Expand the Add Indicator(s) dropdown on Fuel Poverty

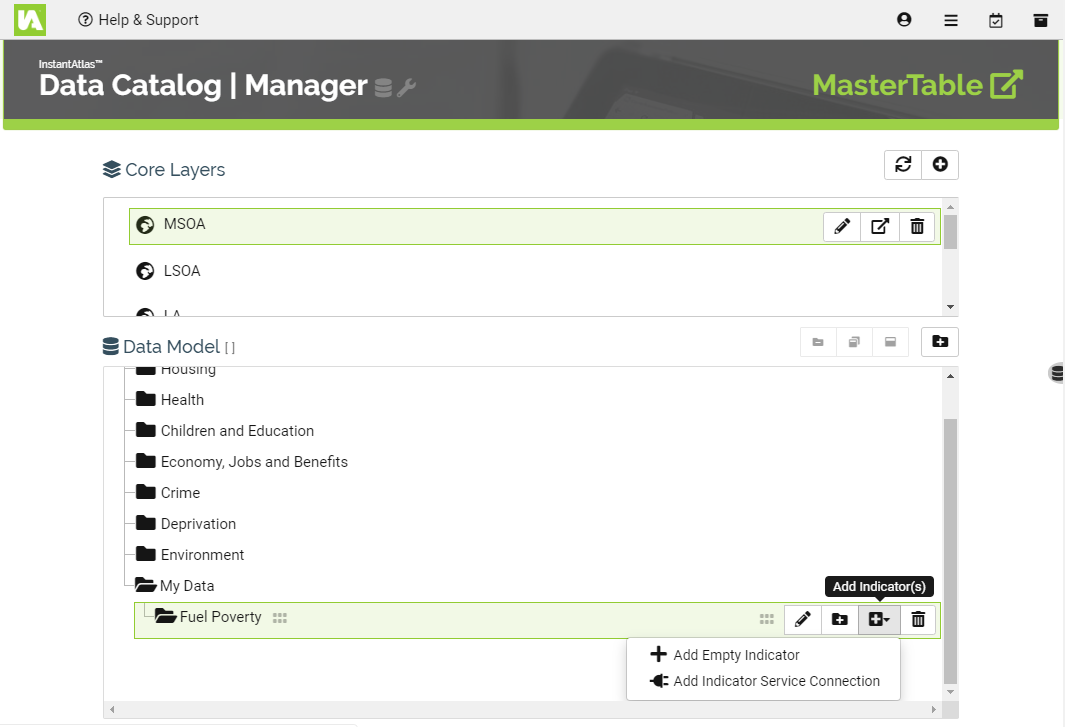(x=878, y=619)
